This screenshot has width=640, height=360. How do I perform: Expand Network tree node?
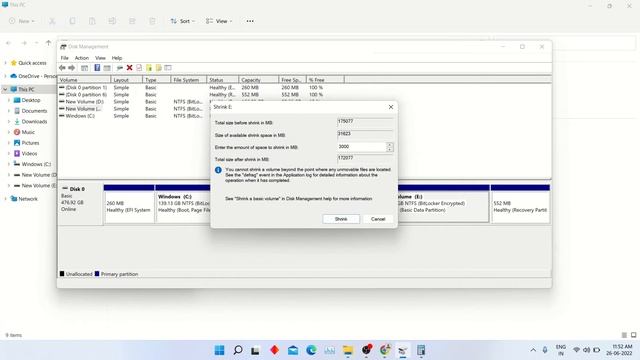coord(5,199)
